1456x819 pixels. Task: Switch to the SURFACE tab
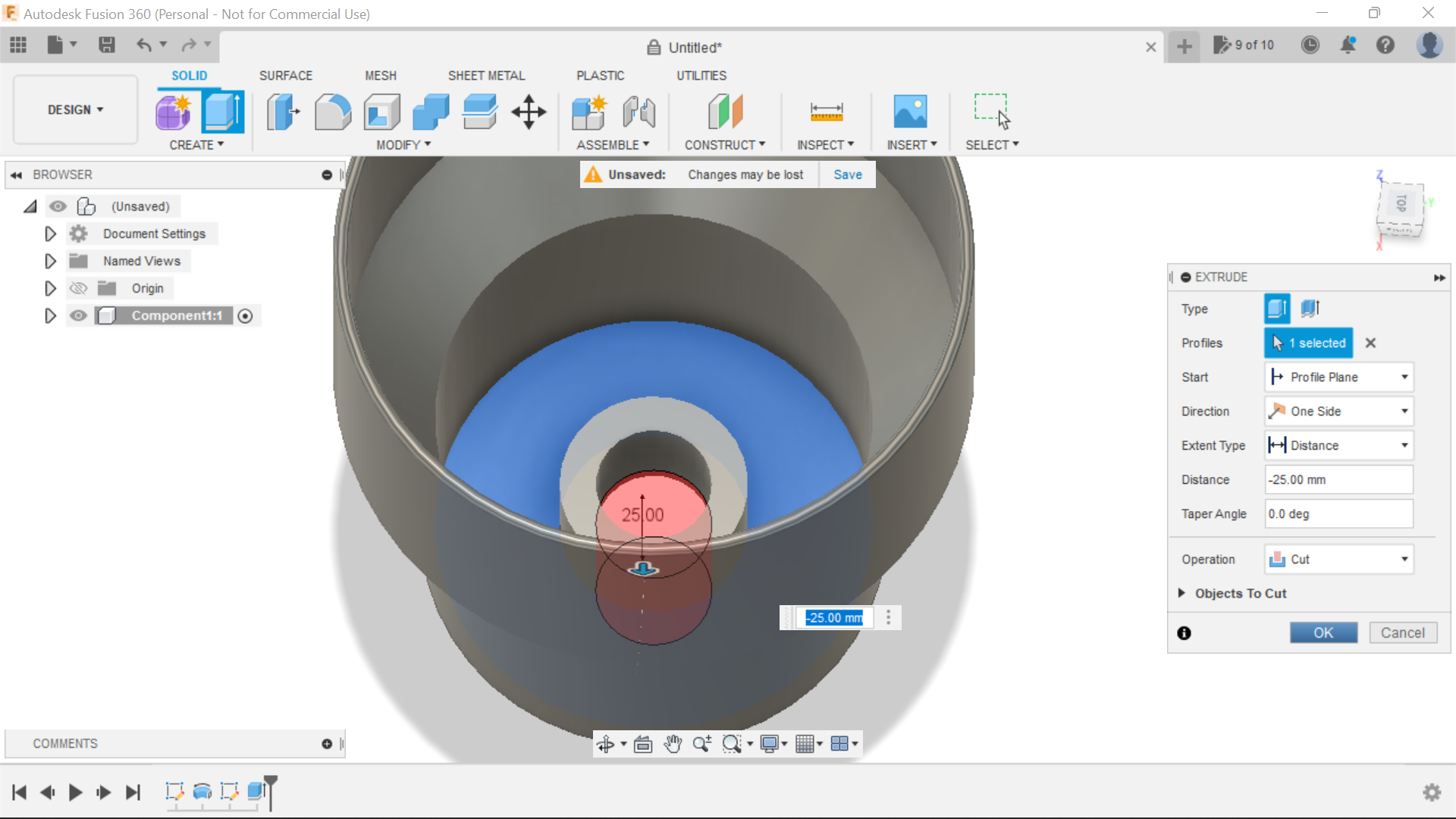pyautogui.click(x=286, y=75)
